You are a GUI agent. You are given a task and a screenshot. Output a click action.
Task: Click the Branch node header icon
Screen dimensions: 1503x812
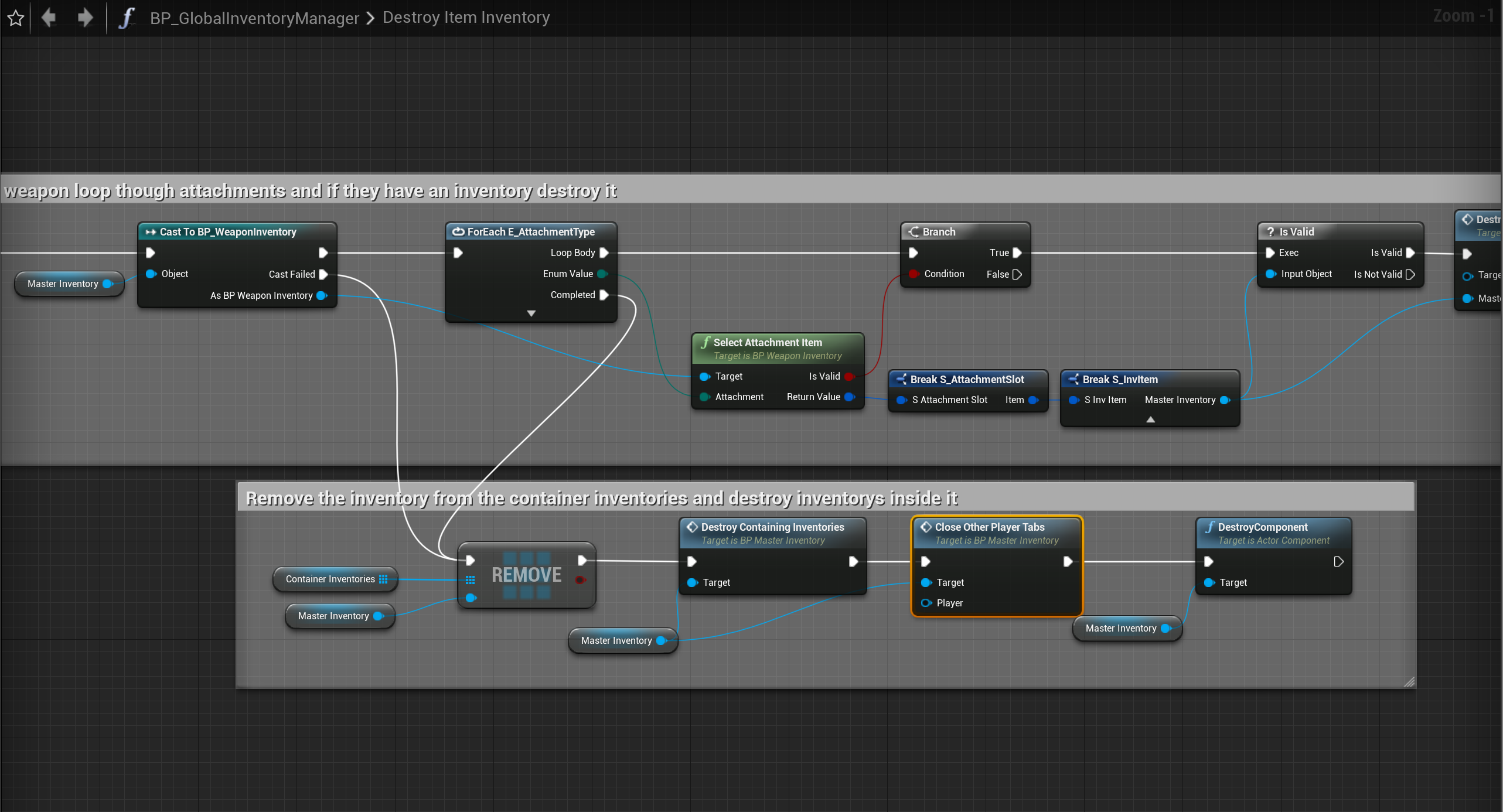pos(914,232)
